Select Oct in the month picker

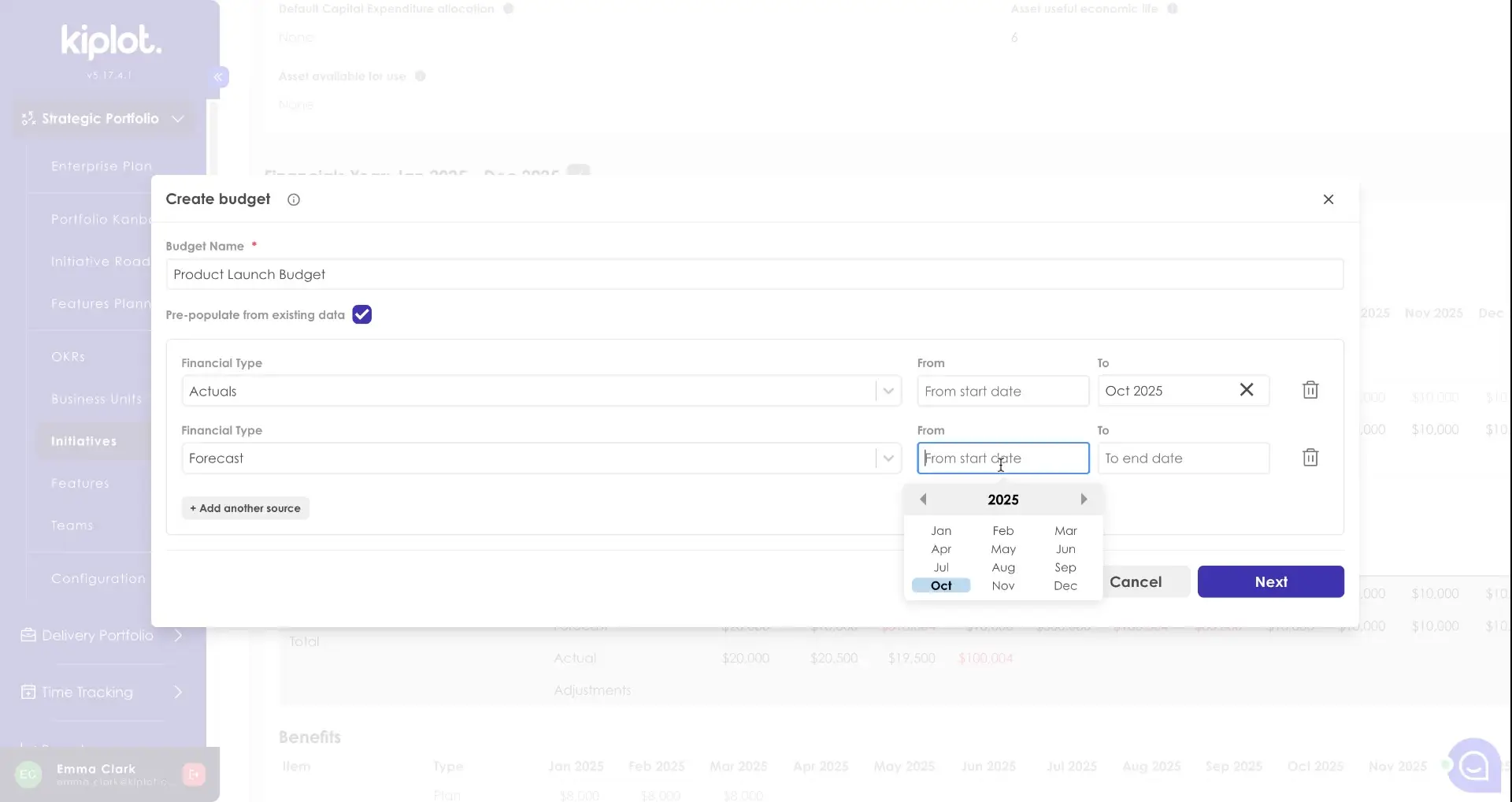tap(941, 586)
